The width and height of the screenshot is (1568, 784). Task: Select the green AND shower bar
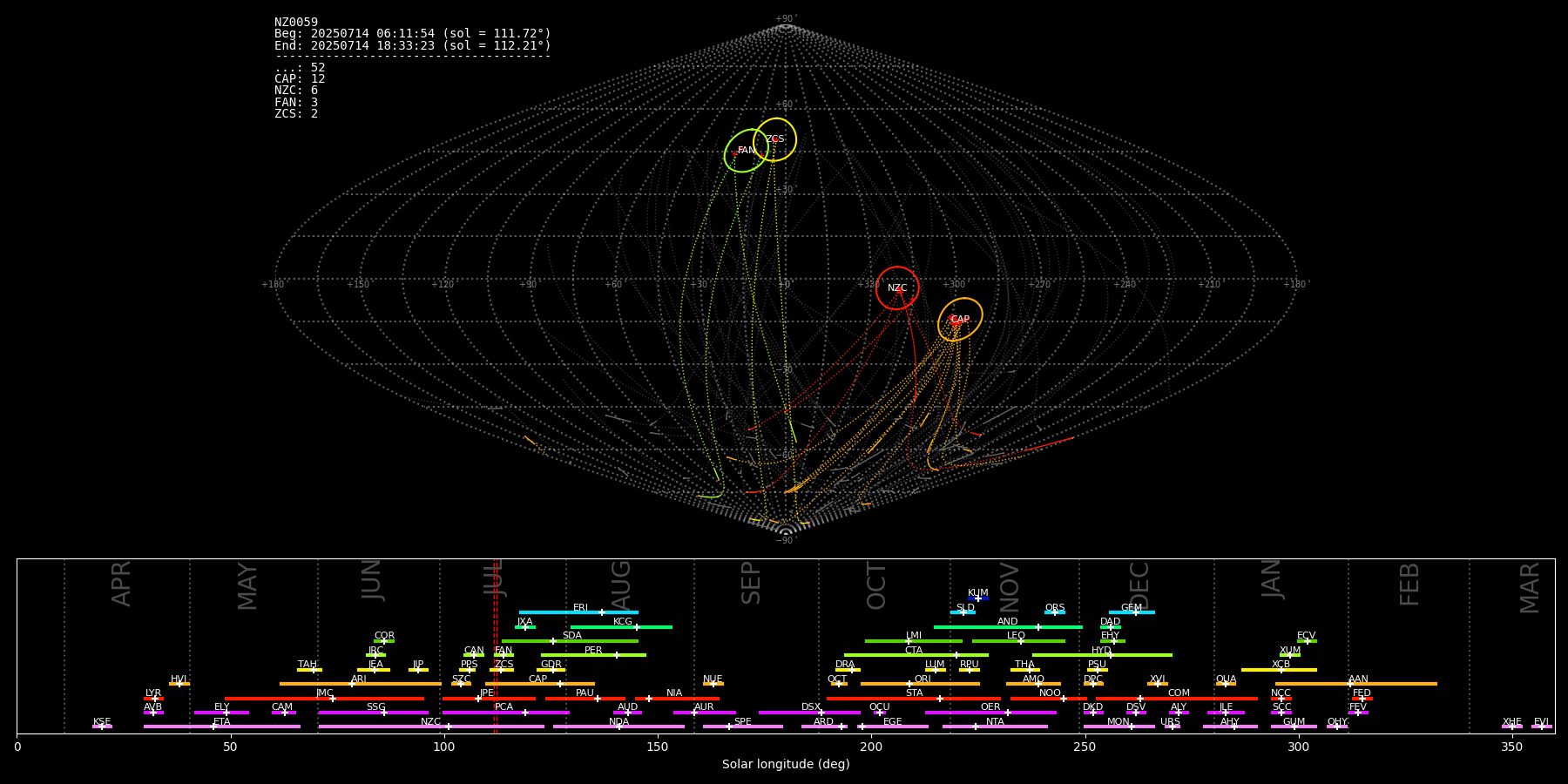click(x=1008, y=626)
